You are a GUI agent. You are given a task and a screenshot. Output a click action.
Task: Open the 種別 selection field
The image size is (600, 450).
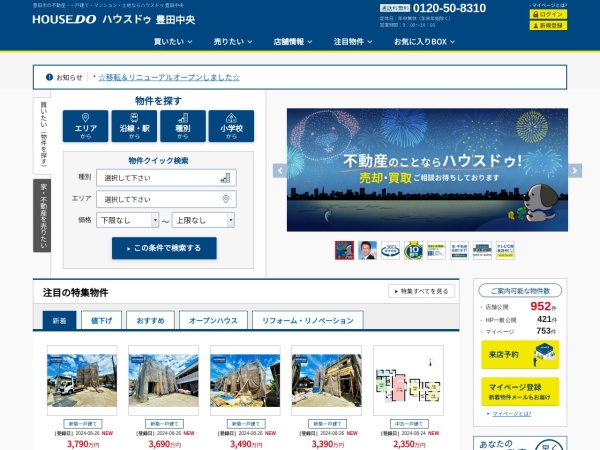click(x=166, y=178)
